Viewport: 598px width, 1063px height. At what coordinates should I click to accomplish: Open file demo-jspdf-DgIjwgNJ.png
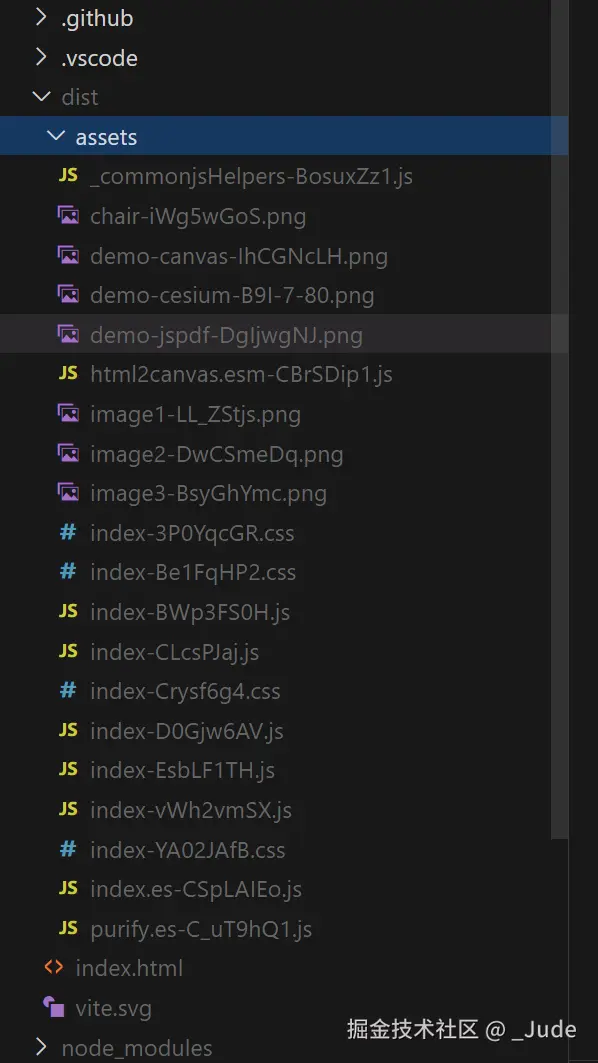click(226, 335)
